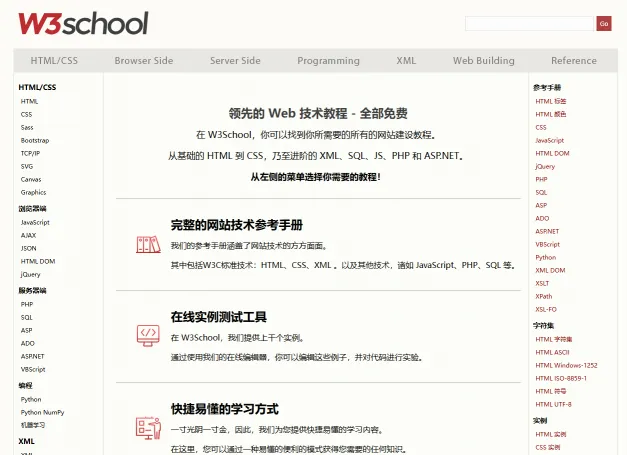The height and width of the screenshot is (455, 627).
Task: Click the red Go search button
Action: click(604, 24)
